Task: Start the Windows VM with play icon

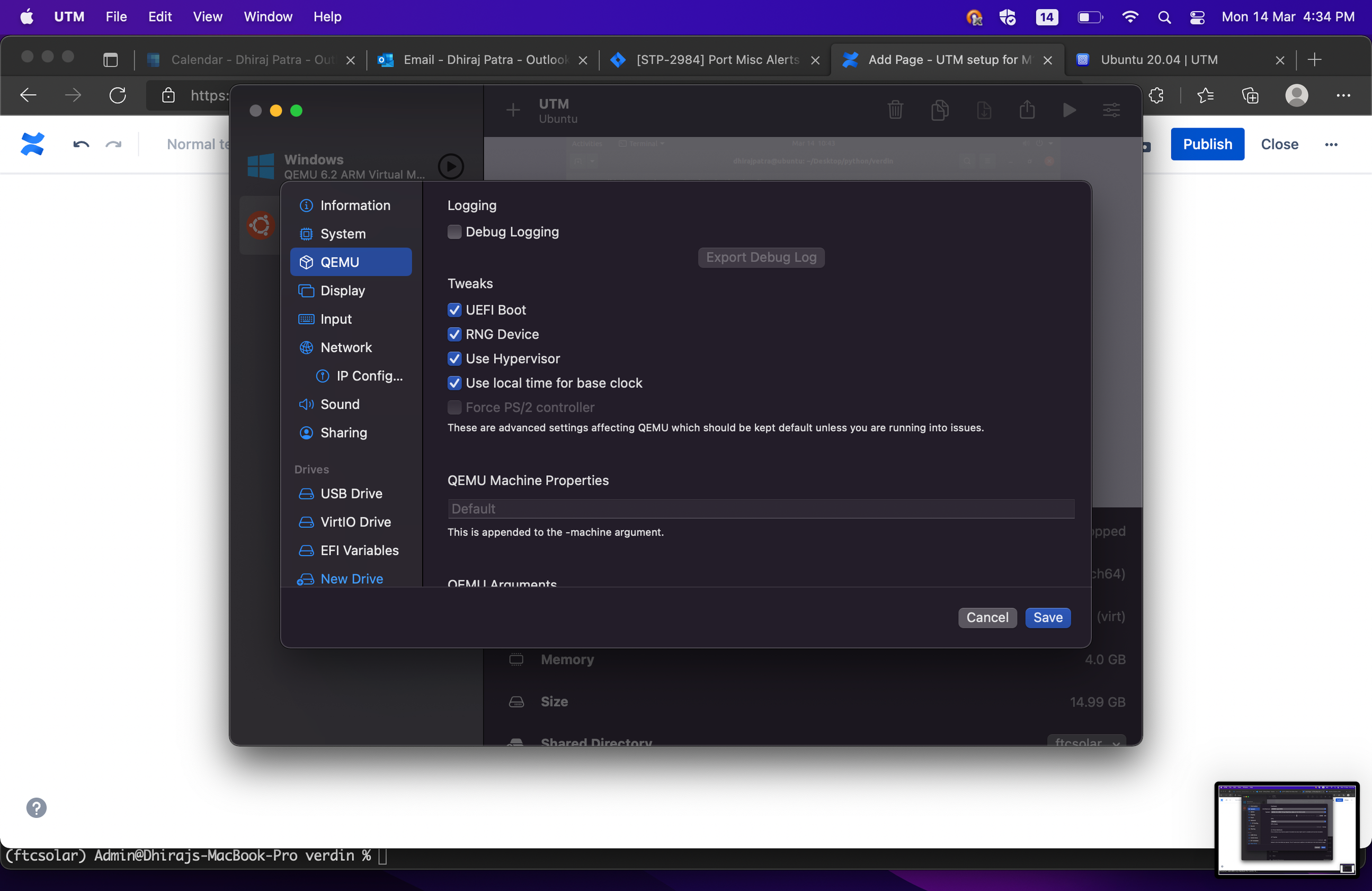Action: [x=451, y=166]
